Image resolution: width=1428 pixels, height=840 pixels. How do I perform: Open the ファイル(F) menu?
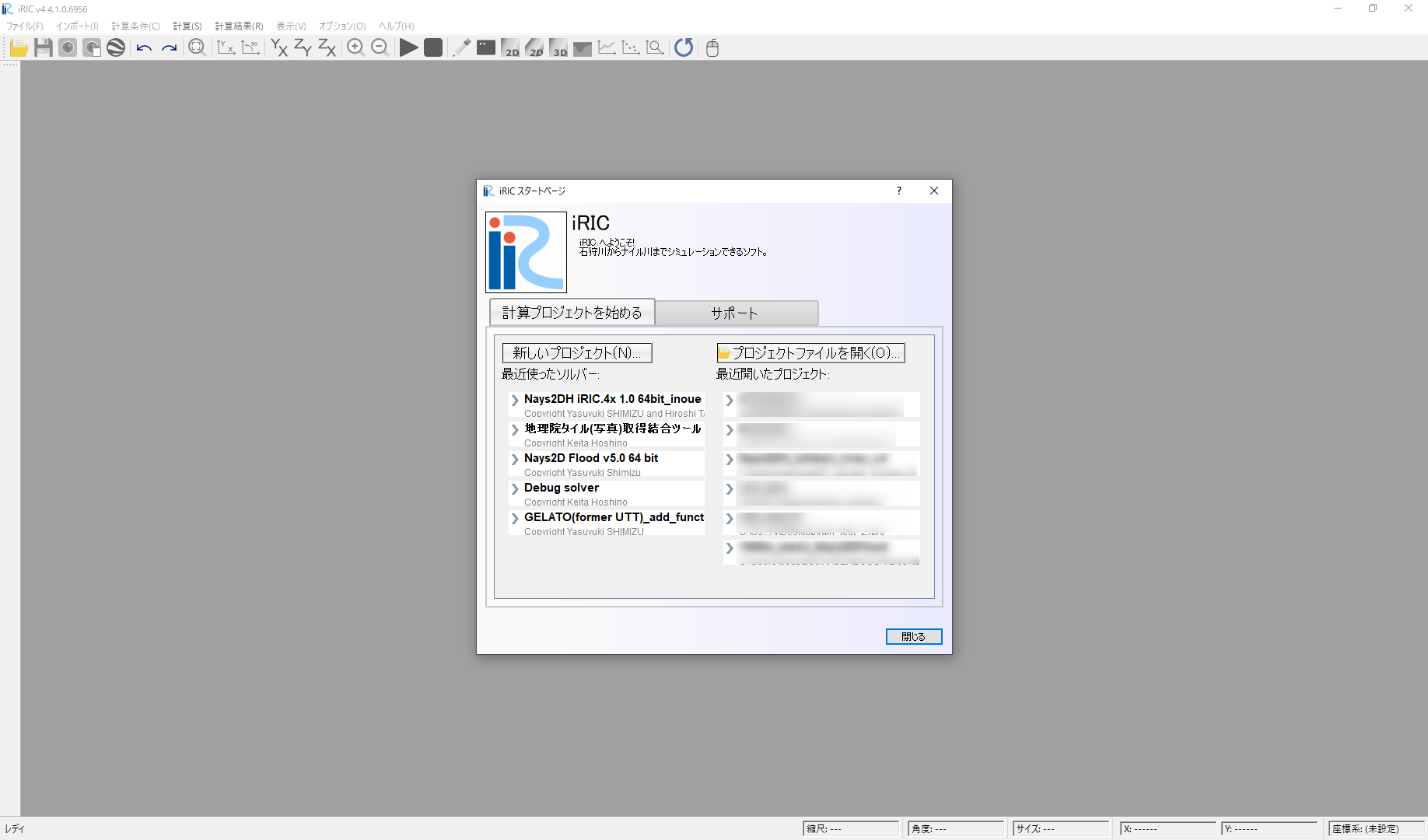click(x=25, y=26)
